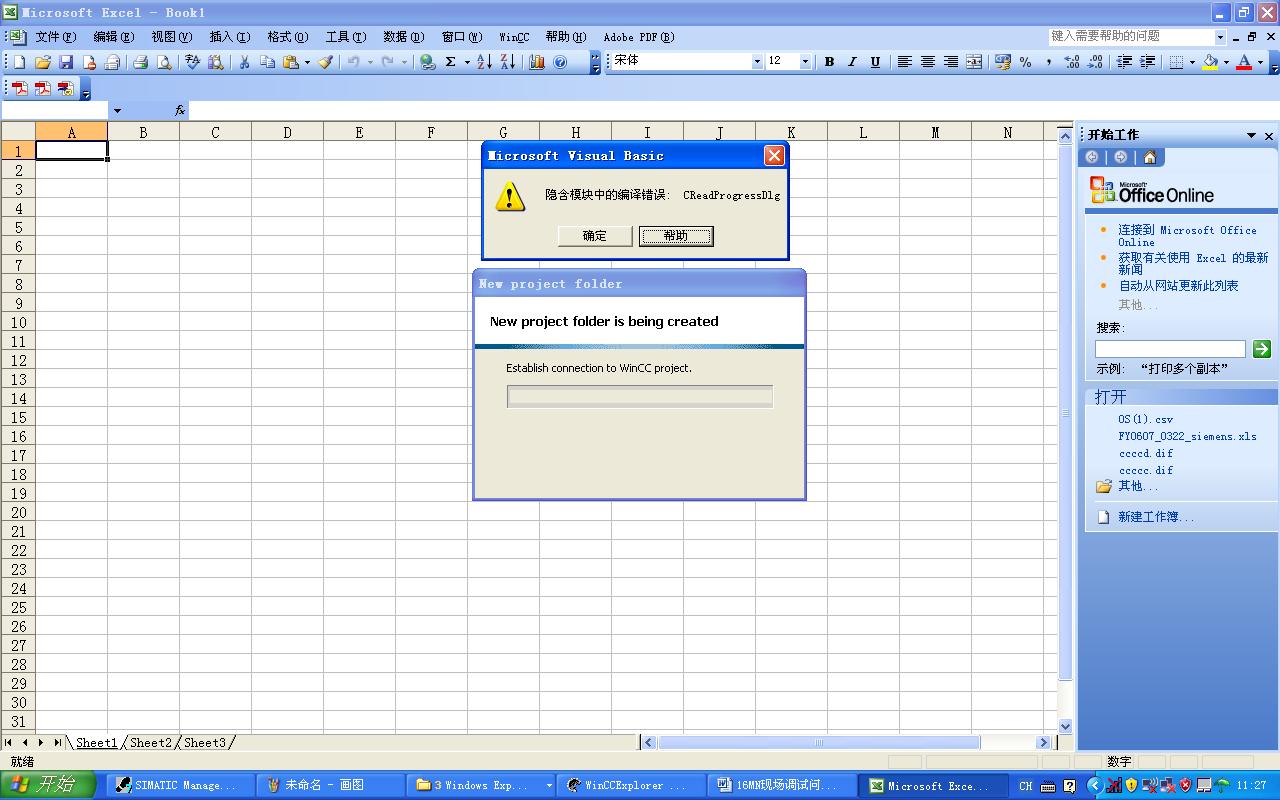
Task: Click the first Adobe PDF conversion icon
Action: pos(19,88)
